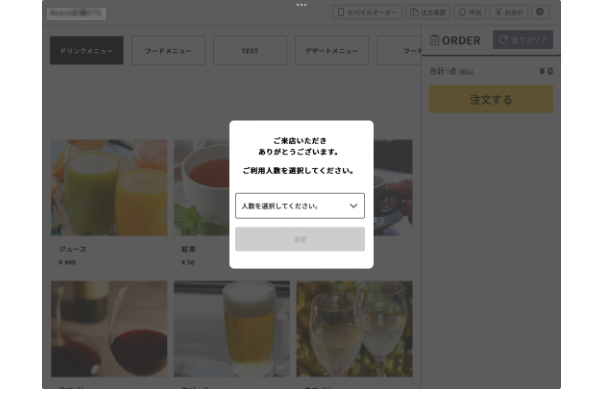Click the globe language icon
The height and width of the screenshot is (402, 600).
pos(540,13)
